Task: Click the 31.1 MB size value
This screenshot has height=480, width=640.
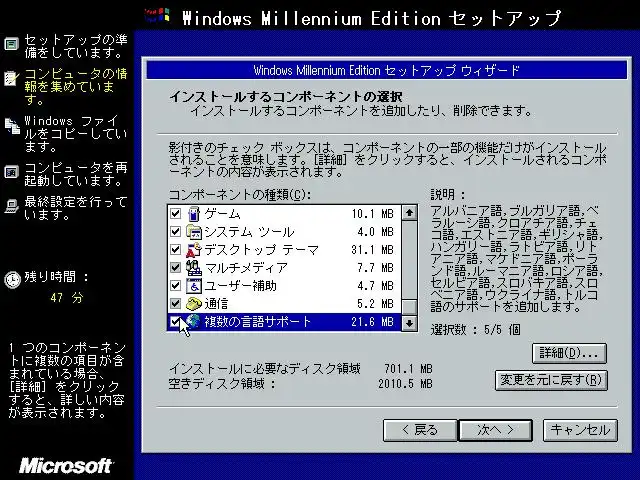Action: pos(373,250)
